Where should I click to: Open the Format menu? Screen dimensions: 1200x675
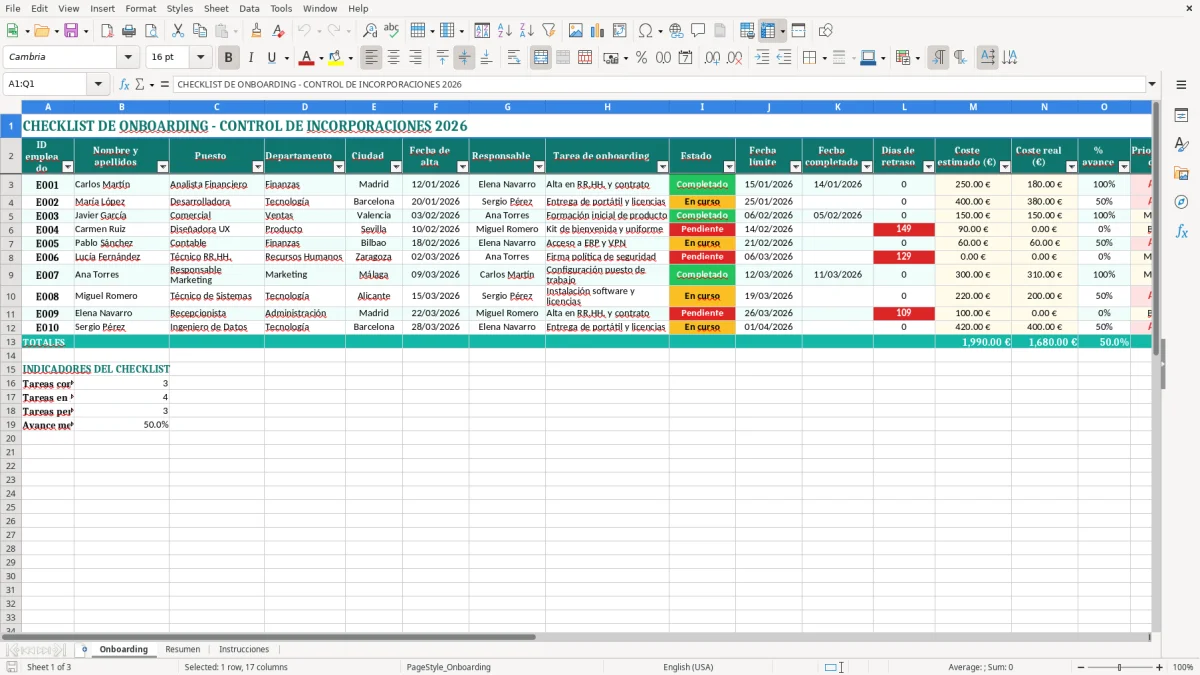(x=140, y=8)
